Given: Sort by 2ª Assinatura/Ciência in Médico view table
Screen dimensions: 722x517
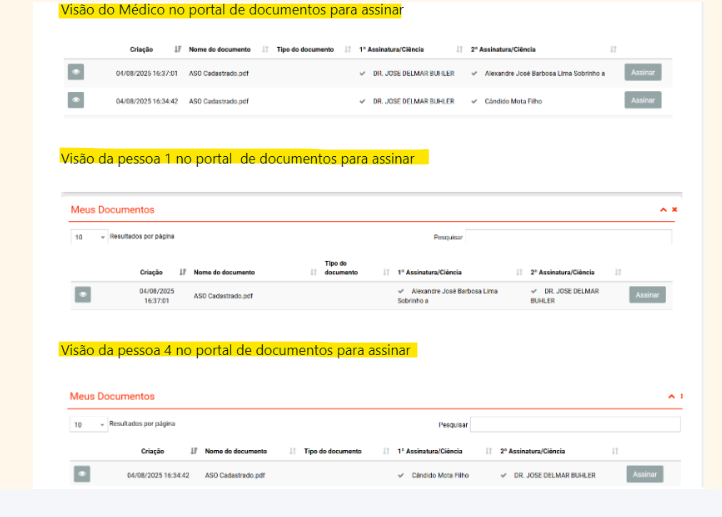Looking at the screenshot, I should pos(612,49).
